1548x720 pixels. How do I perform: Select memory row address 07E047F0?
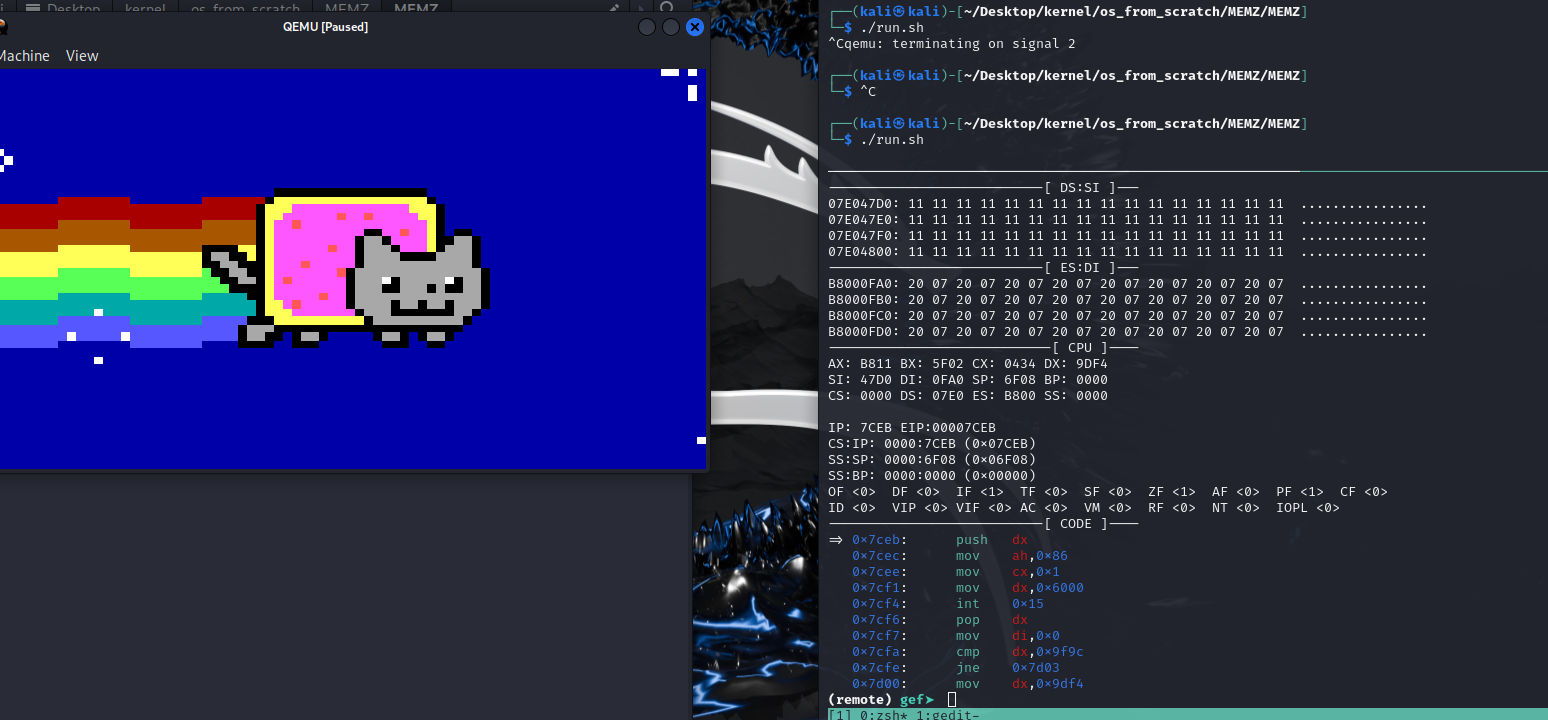(x=864, y=236)
